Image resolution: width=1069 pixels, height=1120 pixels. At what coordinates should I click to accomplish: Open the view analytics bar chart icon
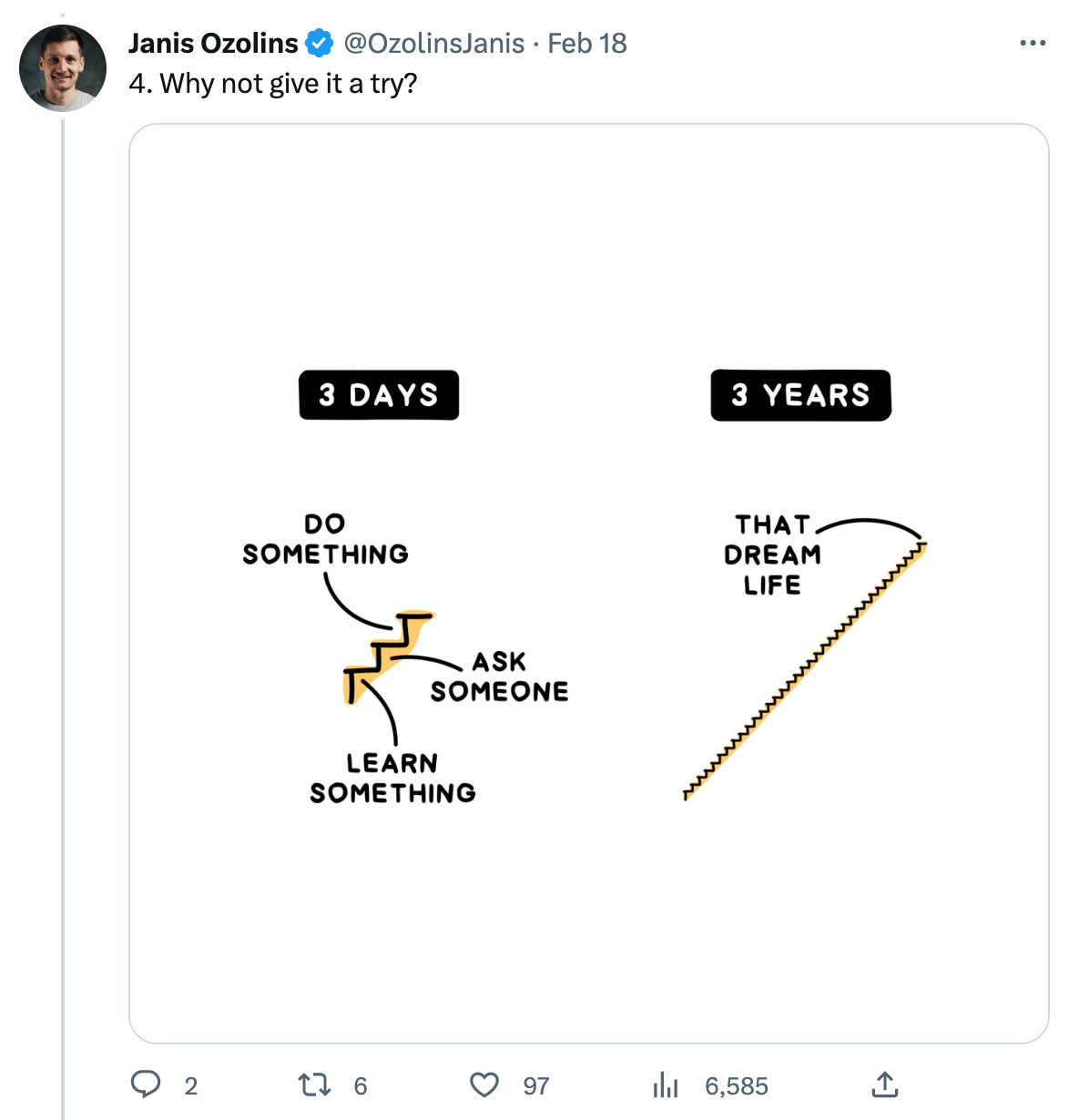tap(666, 1084)
